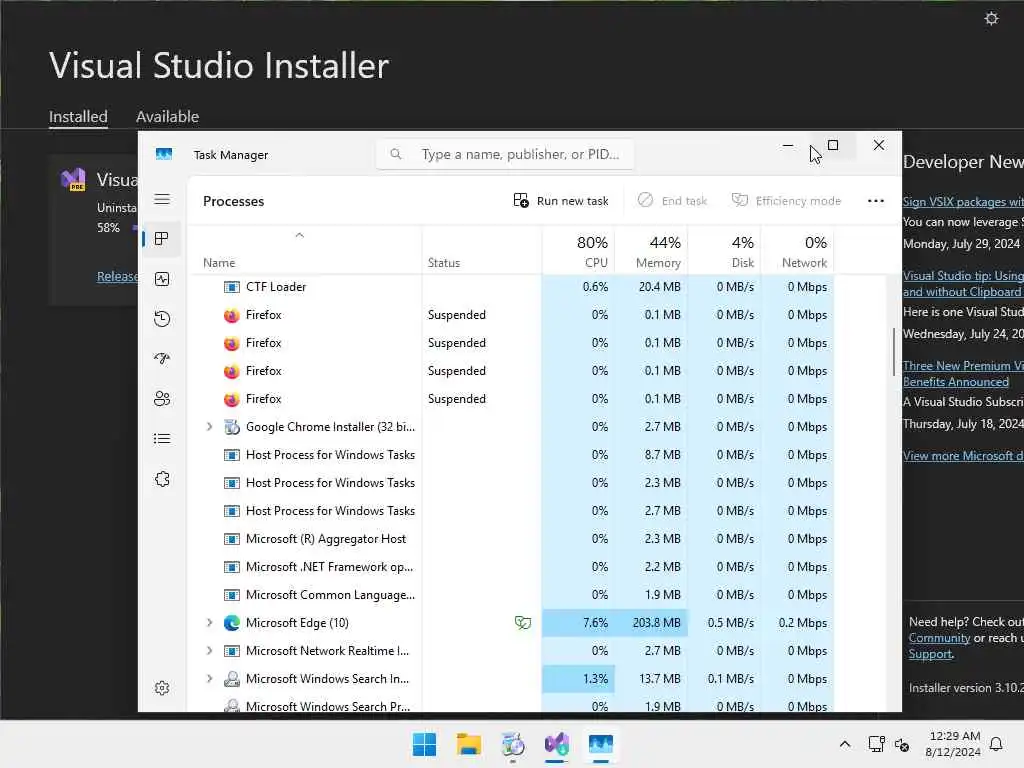Viewport: 1024px width, 768px height.
Task: Open App history icon in sidebar
Action: pyautogui.click(x=162, y=319)
